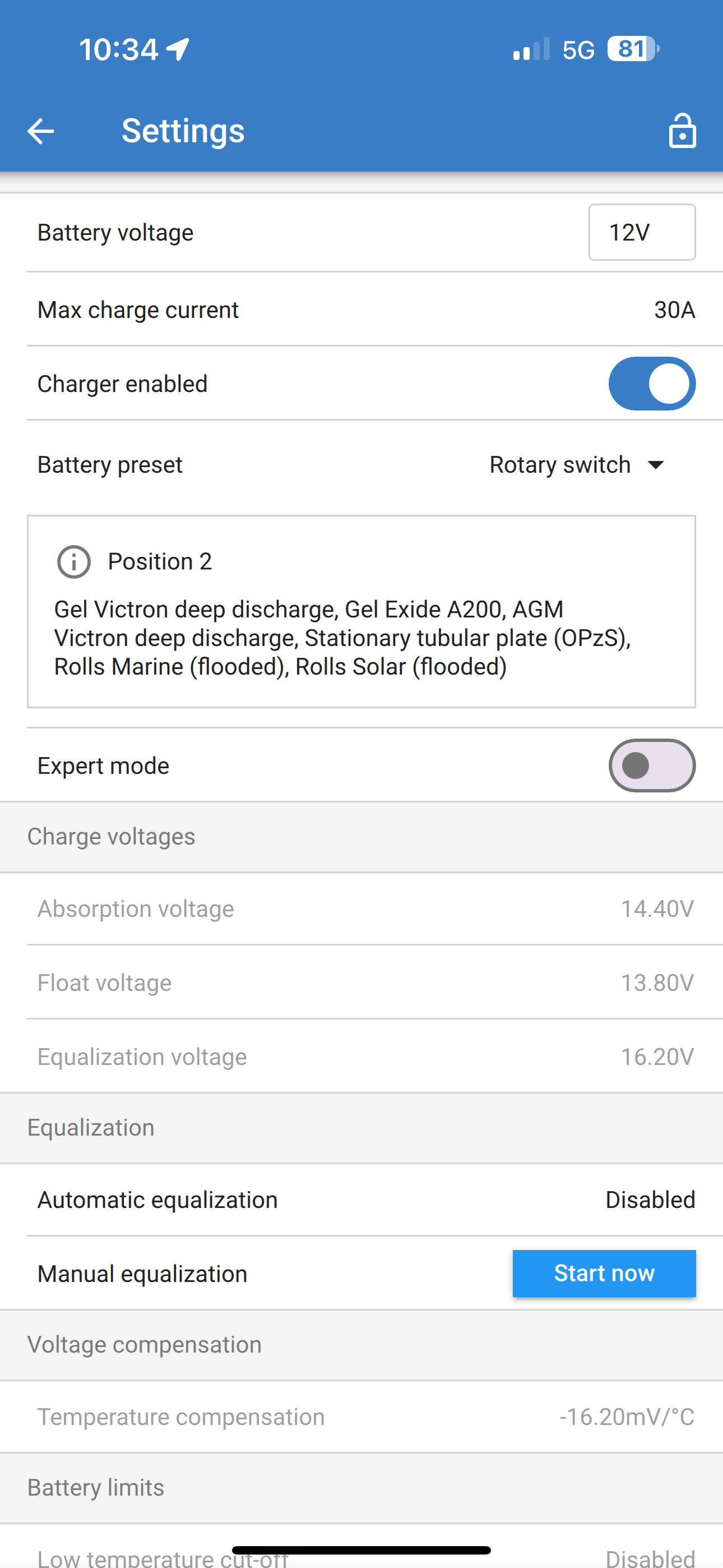Tap the location arrow in status bar
This screenshot has height=1568, width=723.
click(178, 49)
